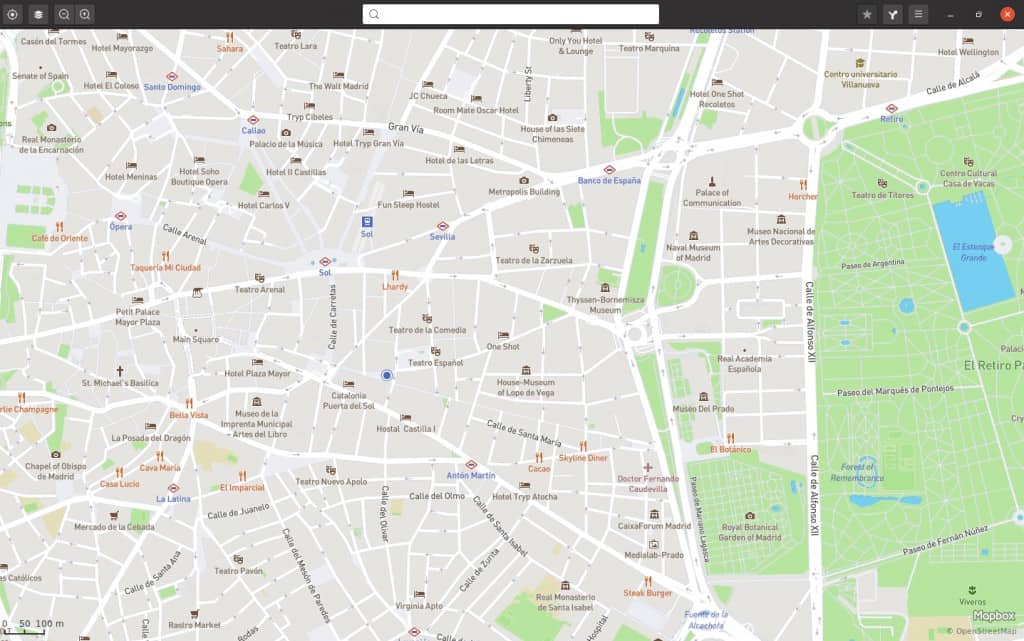
Task: Click the 'Gran Vía' street label
Action: click(406, 128)
